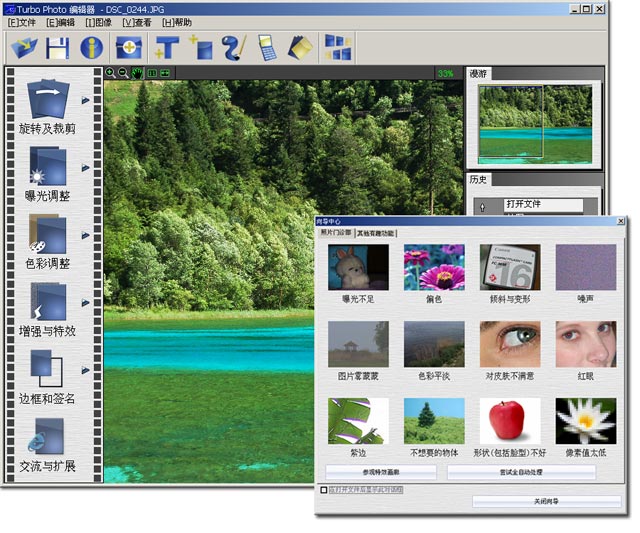Viewport: 640px width, 533px height.
Task: Open the [V]查看 menu
Action: coord(137,22)
